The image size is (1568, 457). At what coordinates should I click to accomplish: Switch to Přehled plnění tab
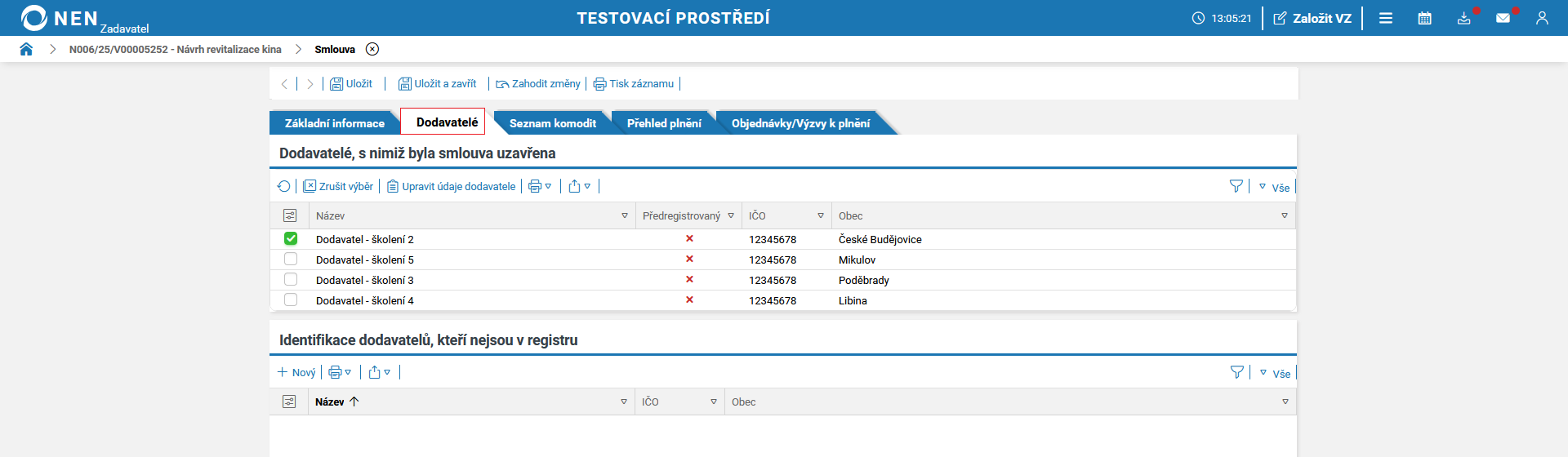click(664, 123)
